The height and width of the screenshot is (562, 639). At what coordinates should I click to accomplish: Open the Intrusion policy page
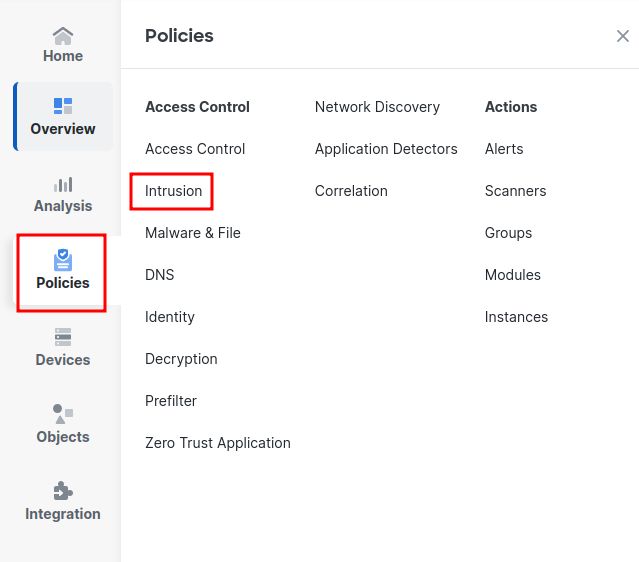pyautogui.click(x=174, y=191)
